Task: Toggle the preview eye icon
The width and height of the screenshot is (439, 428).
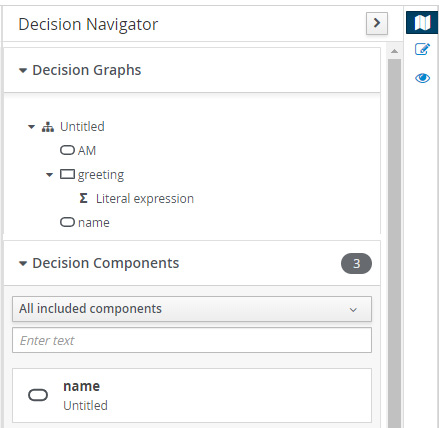Action: coord(422,78)
